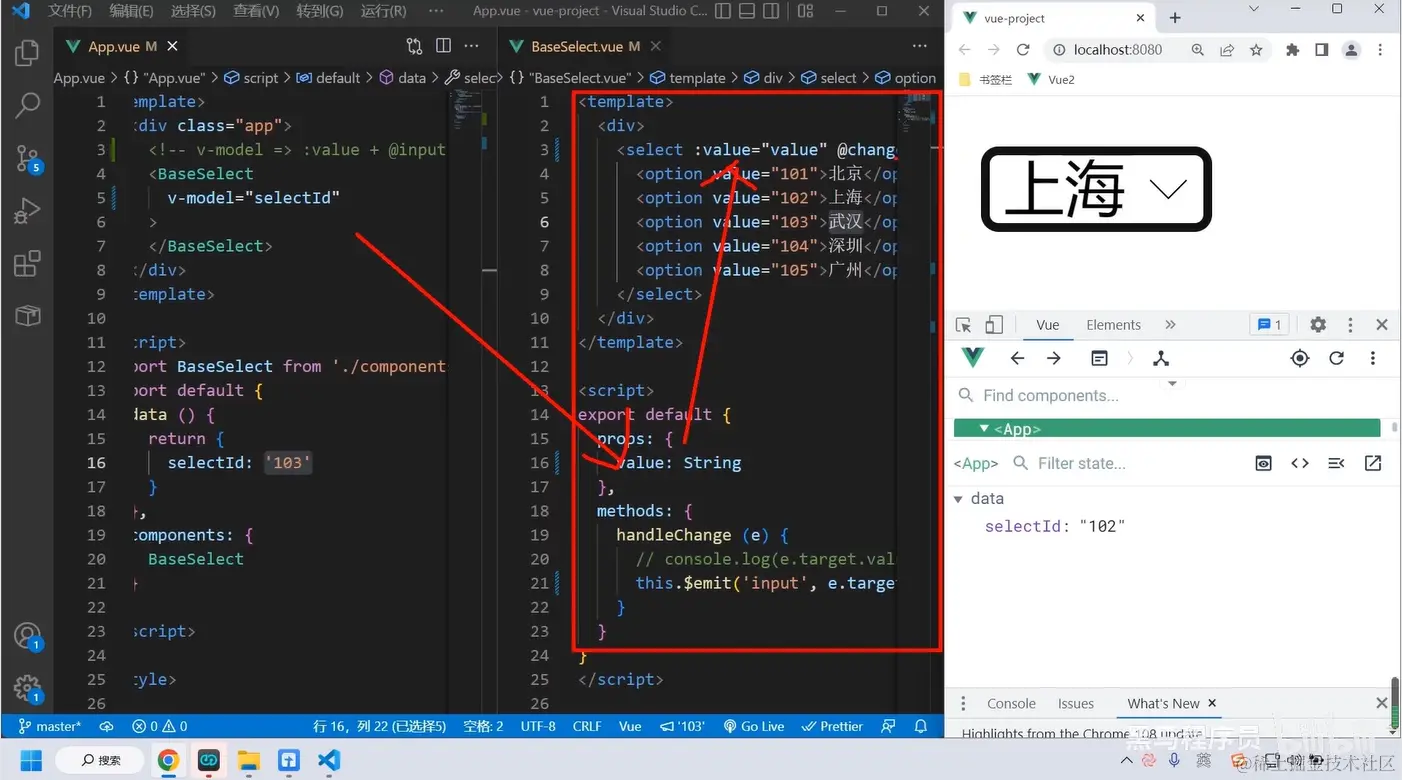Open DevTools settings gear
The height and width of the screenshot is (780, 1402).
(1318, 325)
